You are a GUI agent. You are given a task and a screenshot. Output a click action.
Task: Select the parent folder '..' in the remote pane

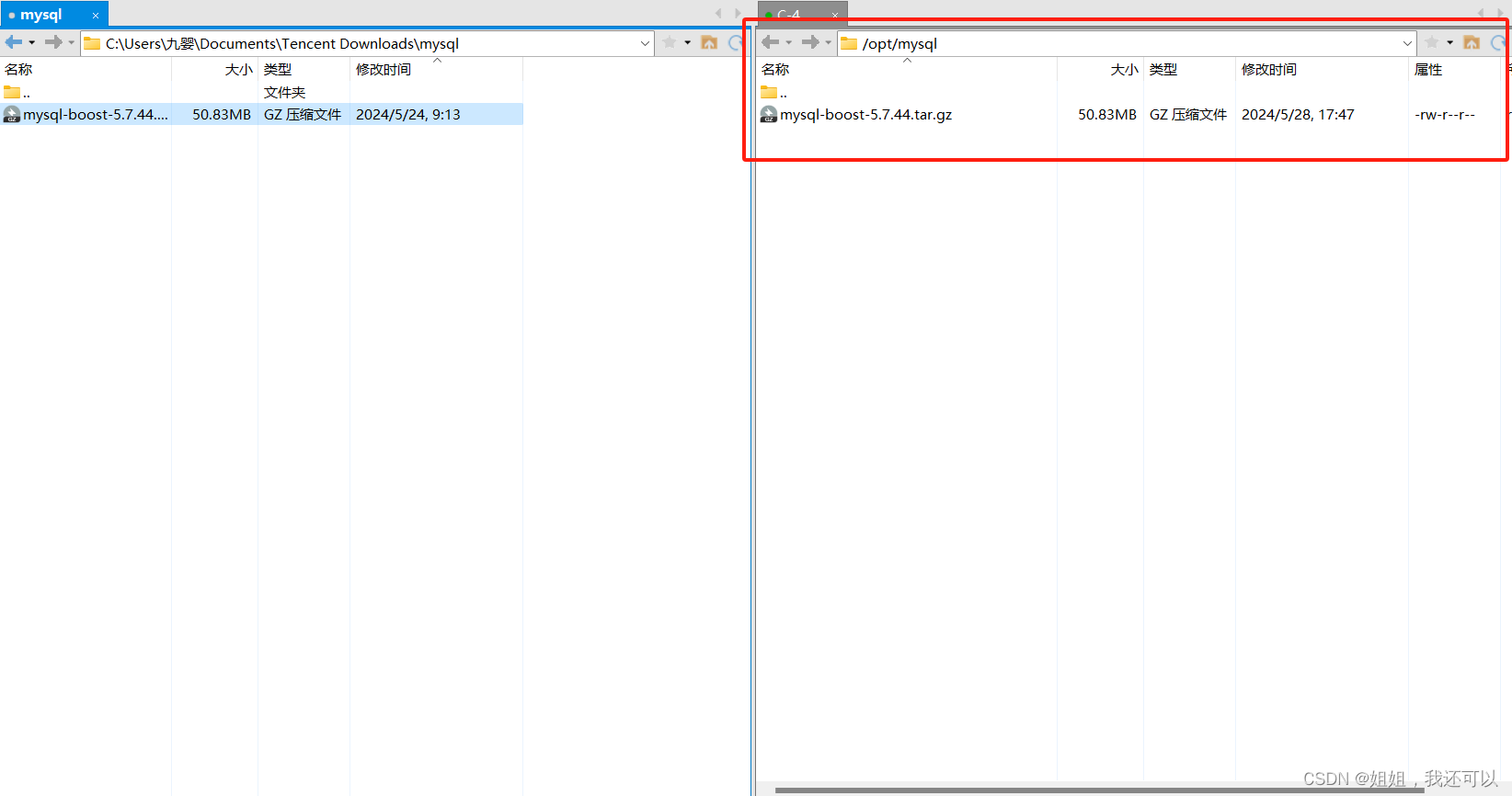774,92
